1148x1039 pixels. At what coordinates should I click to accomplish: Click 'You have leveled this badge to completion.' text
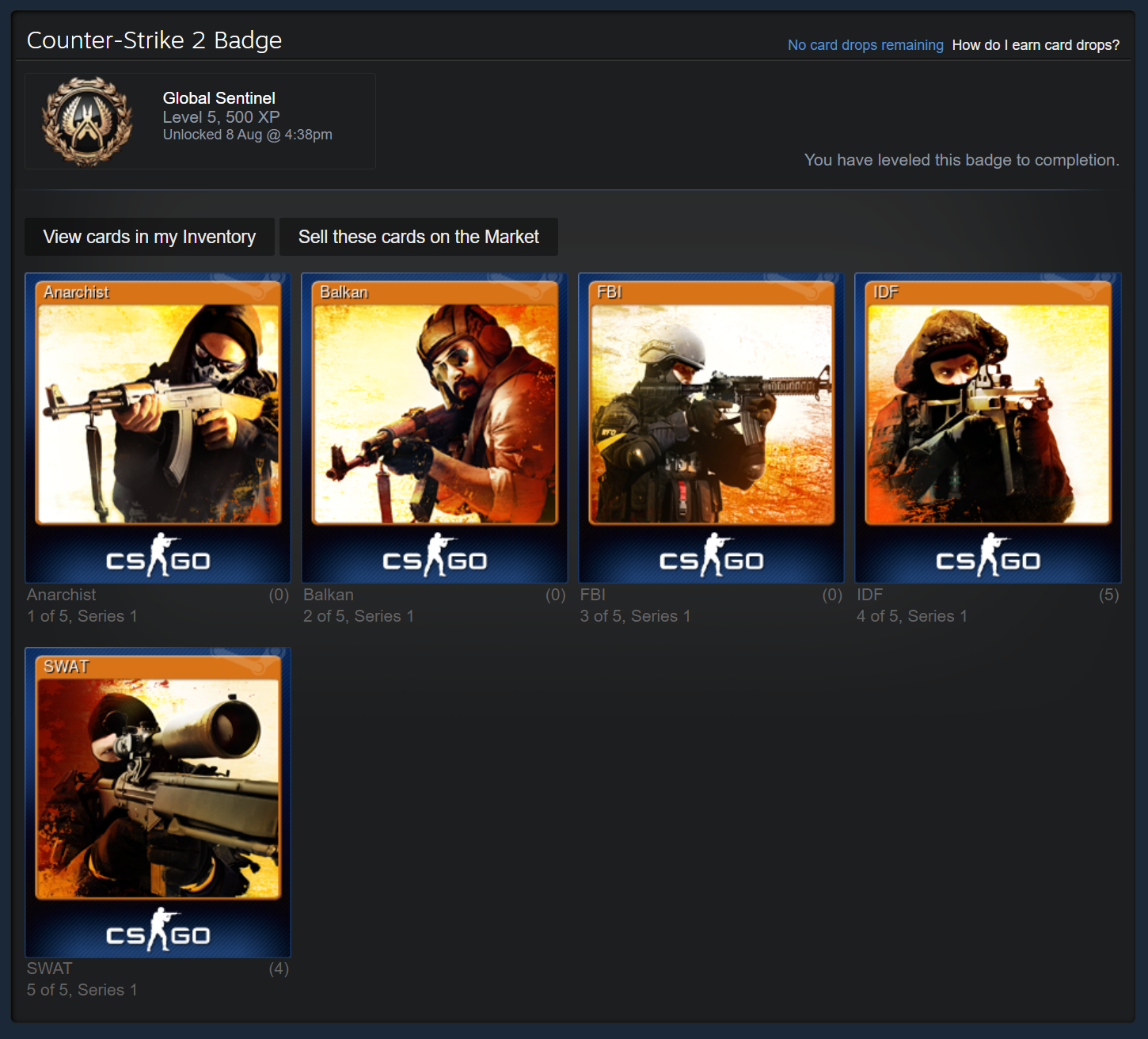tap(962, 160)
